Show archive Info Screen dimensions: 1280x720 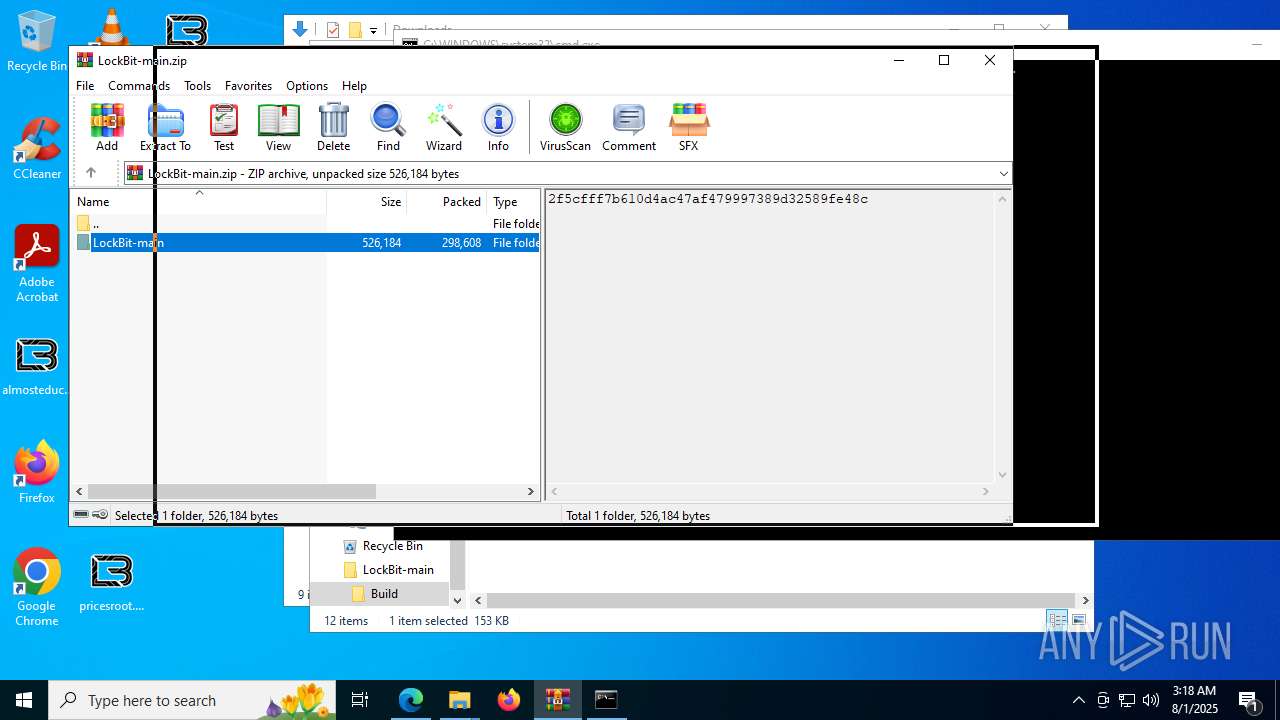pos(498,127)
